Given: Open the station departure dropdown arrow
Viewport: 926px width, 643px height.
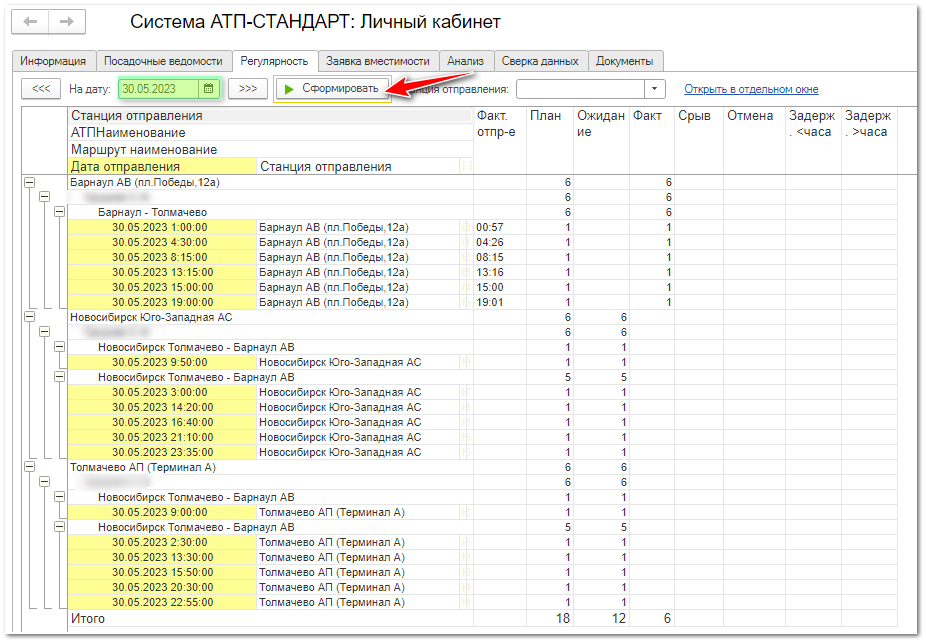Looking at the screenshot, I should pyautogui.click(x=655, y=89).
